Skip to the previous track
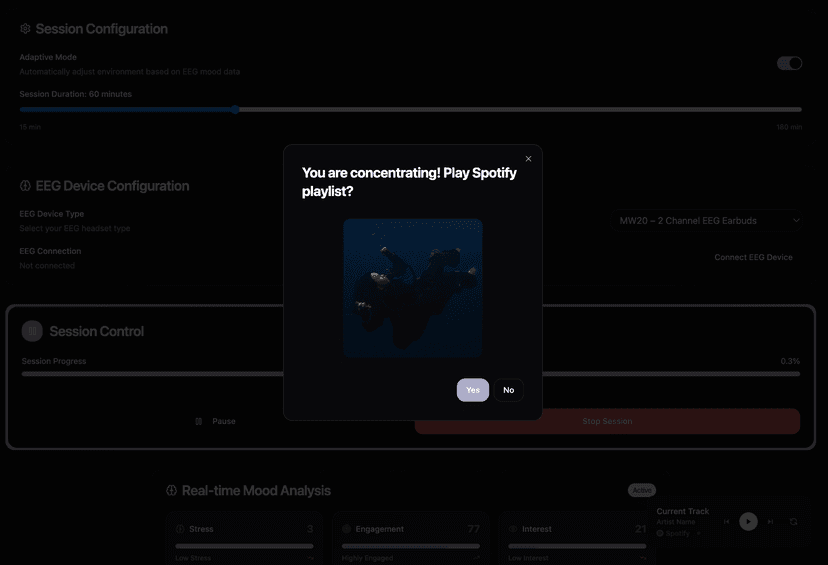The height and width of the screenshot is (565, 828). click(x=726, y=521)
